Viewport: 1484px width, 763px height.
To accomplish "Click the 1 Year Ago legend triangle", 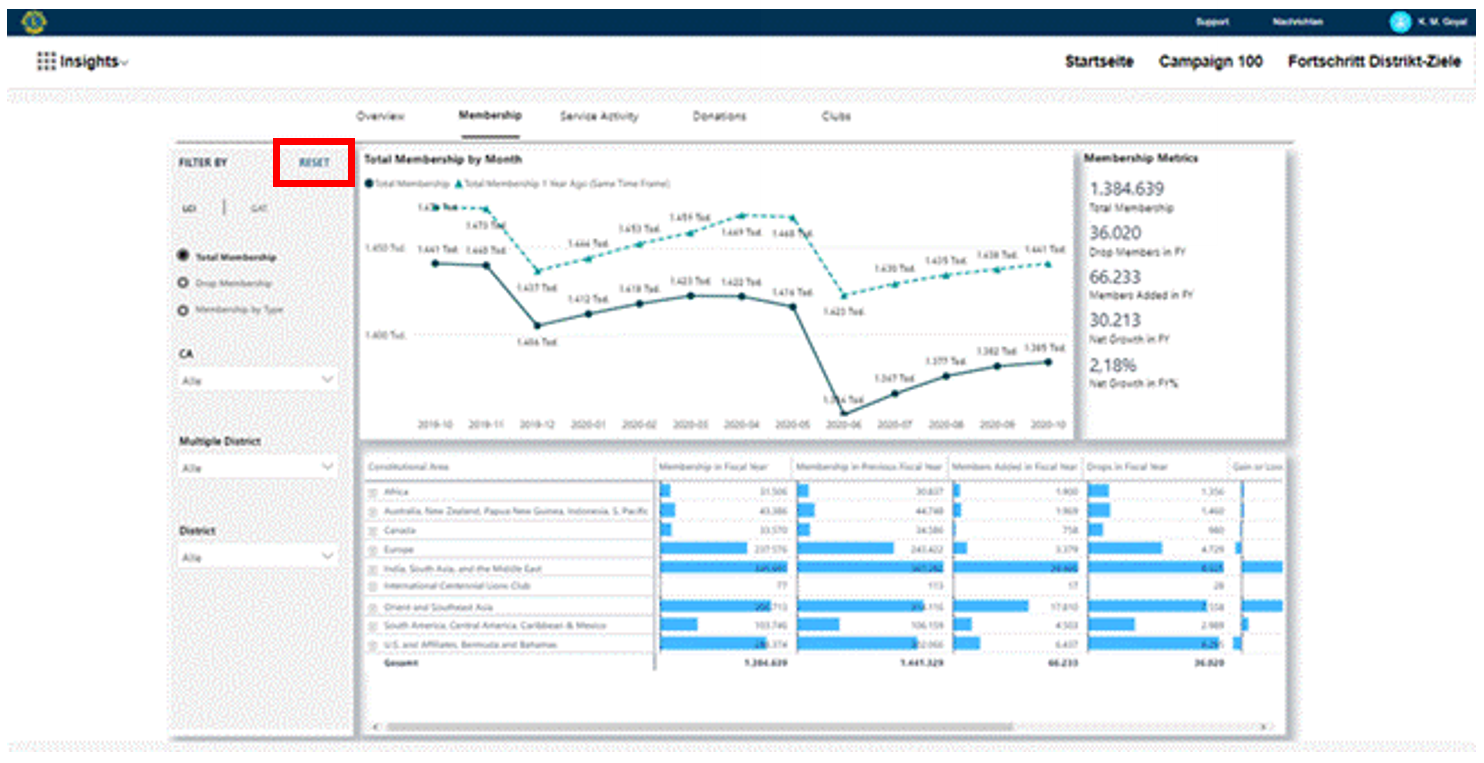I will [458, 184].
